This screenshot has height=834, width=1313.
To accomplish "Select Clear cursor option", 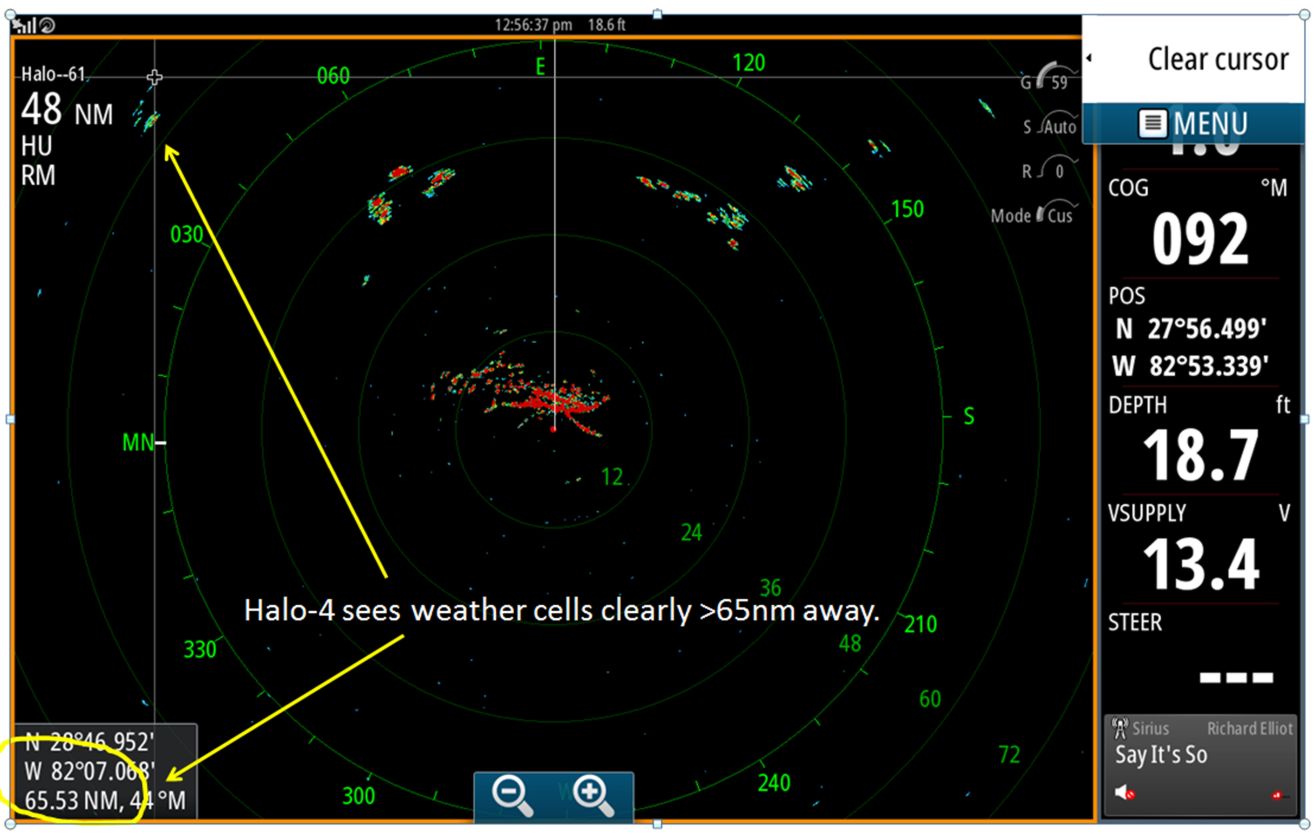I will coord(1217,59).
